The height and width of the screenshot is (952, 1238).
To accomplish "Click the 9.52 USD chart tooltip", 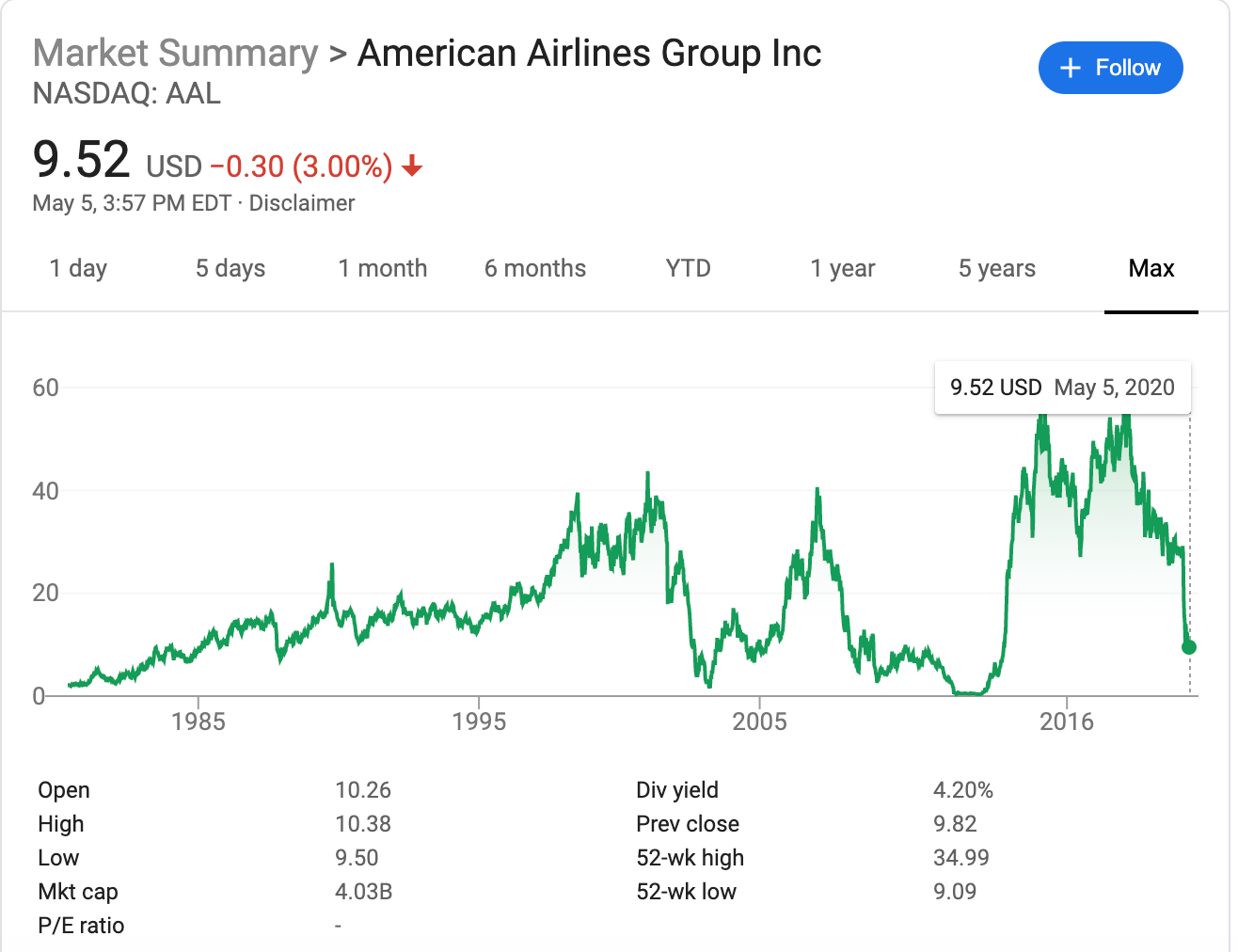I will tap(1062, 388).
